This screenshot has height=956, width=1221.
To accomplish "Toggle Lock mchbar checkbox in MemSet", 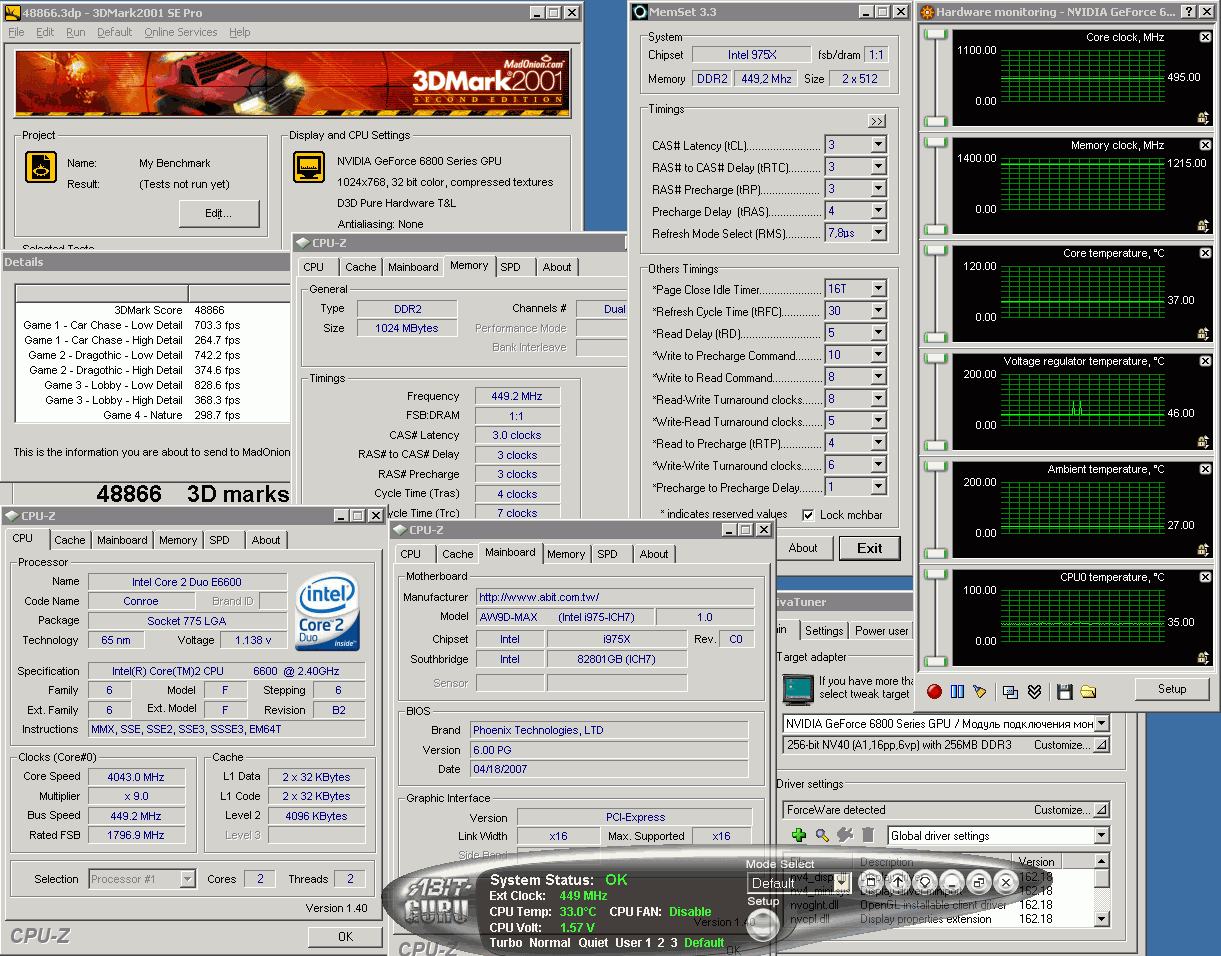I will coord(808,515).
